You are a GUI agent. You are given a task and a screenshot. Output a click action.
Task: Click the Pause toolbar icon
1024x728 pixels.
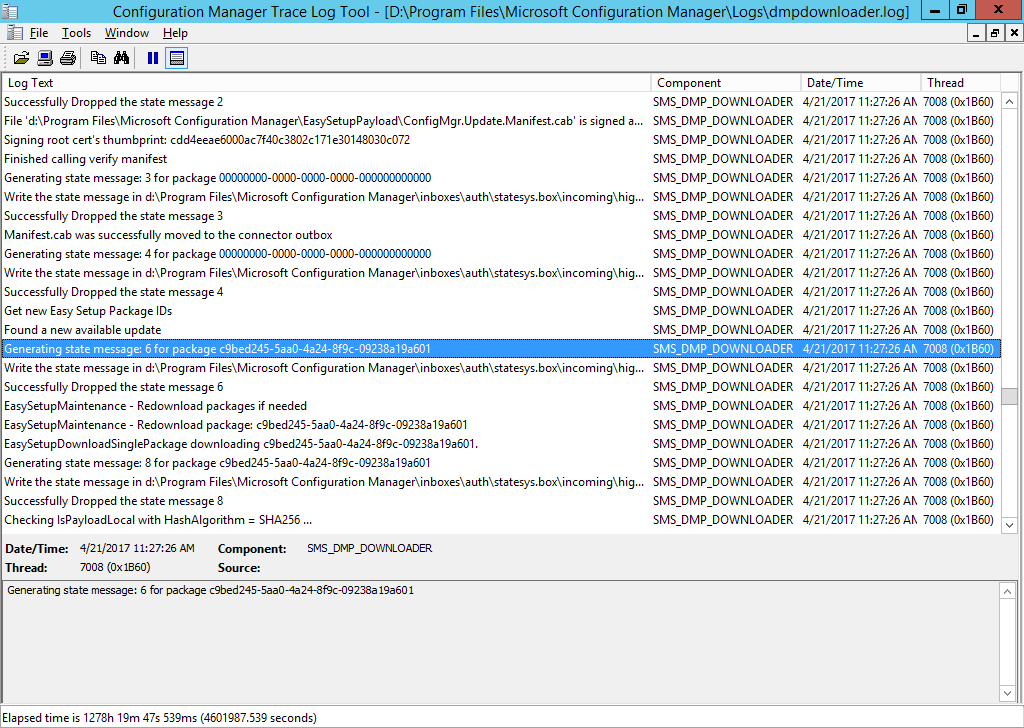(x=153, y=58)
